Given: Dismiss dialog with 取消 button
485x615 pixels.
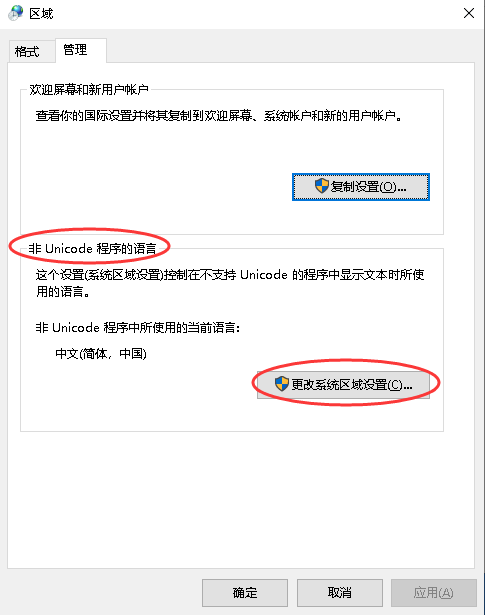Looking at the screenshot, I should click(340, 592).
